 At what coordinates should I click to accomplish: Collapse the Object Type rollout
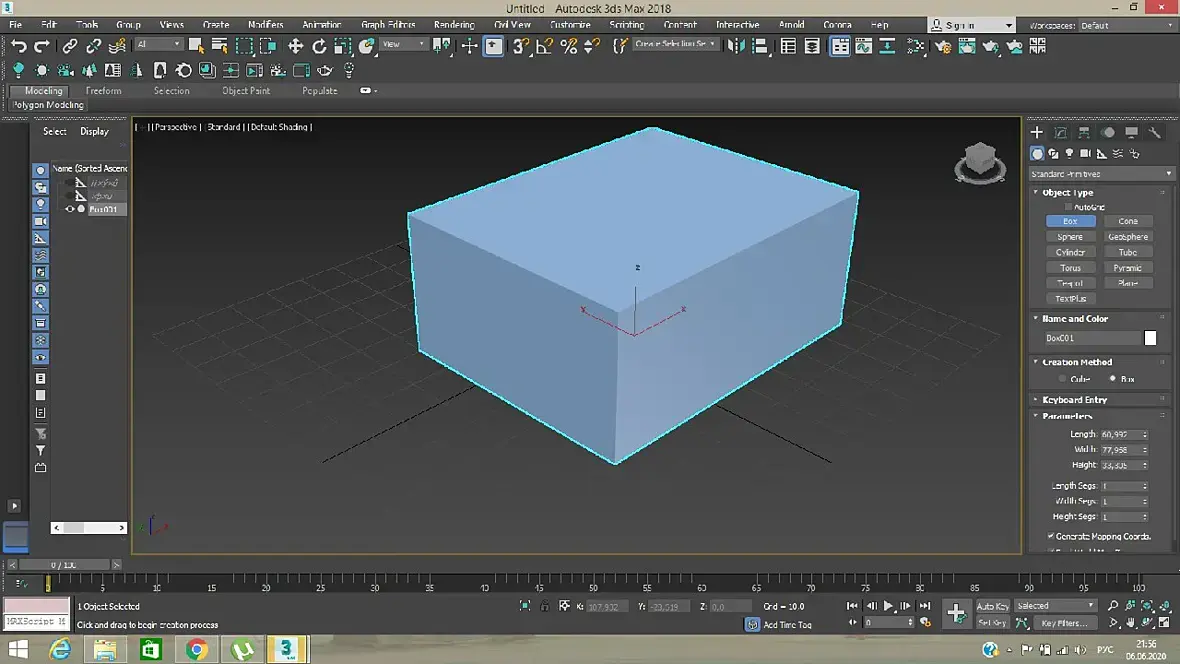click(1036, 193)
